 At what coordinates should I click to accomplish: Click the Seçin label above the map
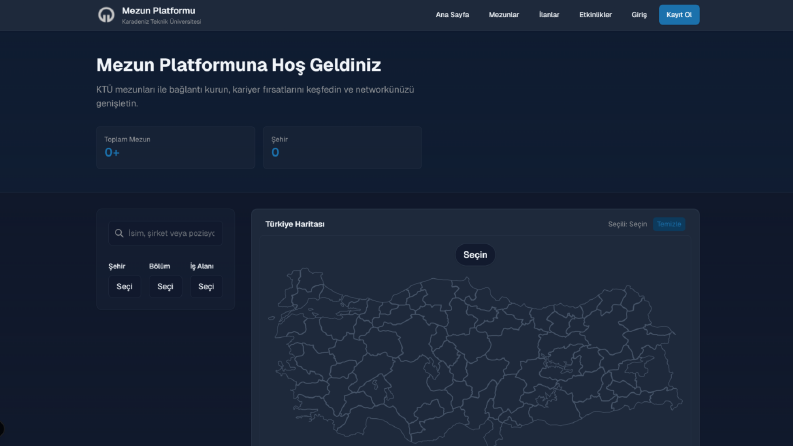click(475, 255)
